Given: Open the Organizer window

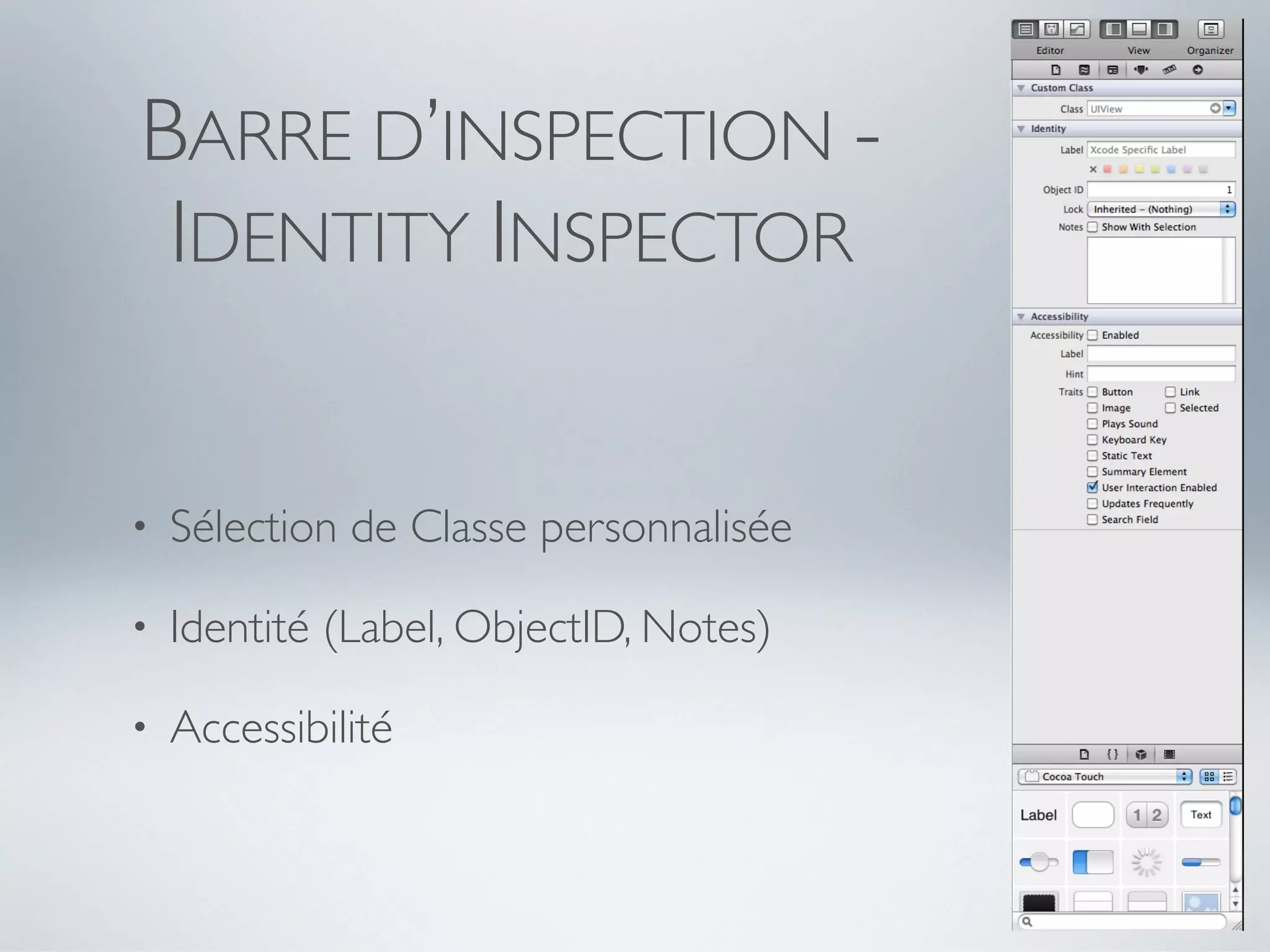Looking at the screenshot, I should coord(1210,29).
